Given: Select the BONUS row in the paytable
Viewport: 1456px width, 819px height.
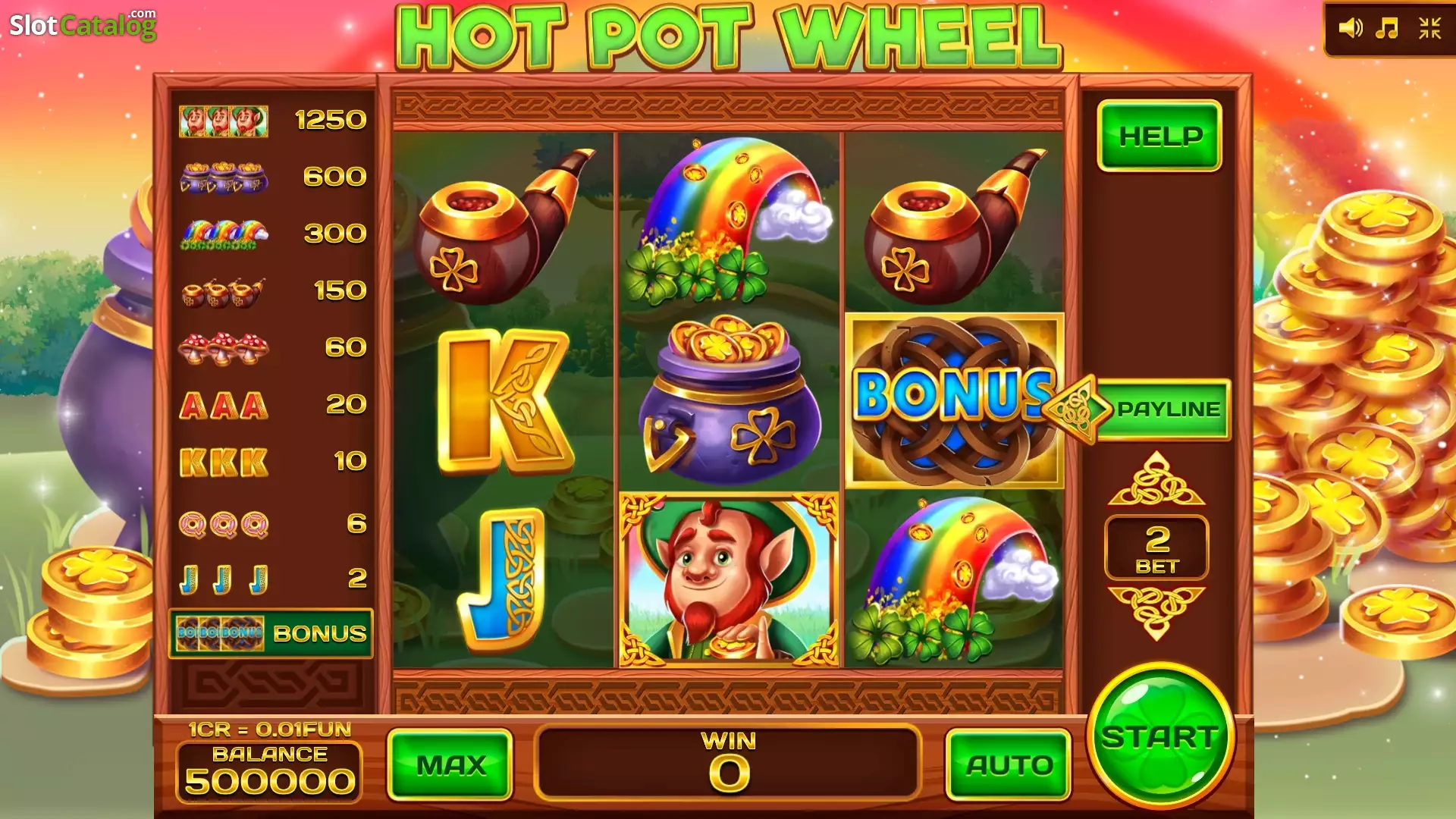Looking at the screenshot, I should pyautogui.click(x=271, y=633).
